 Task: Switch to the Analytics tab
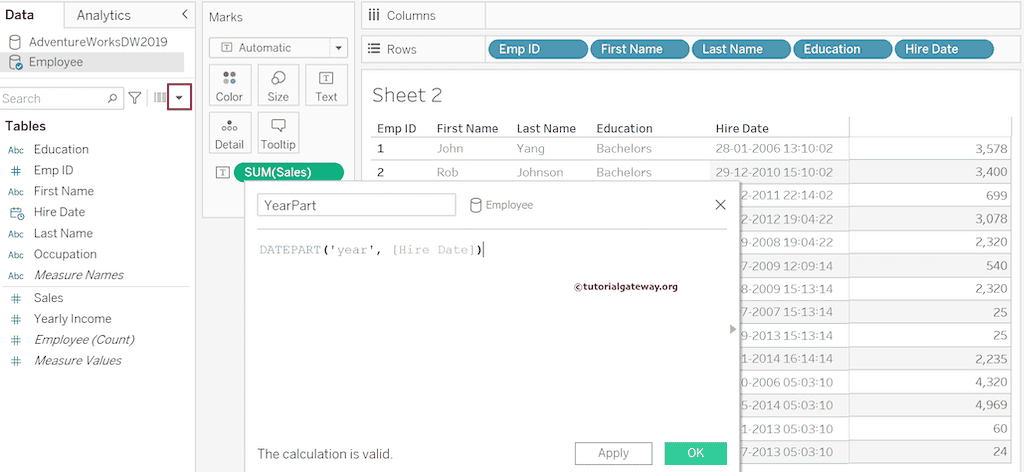(104, 15)
